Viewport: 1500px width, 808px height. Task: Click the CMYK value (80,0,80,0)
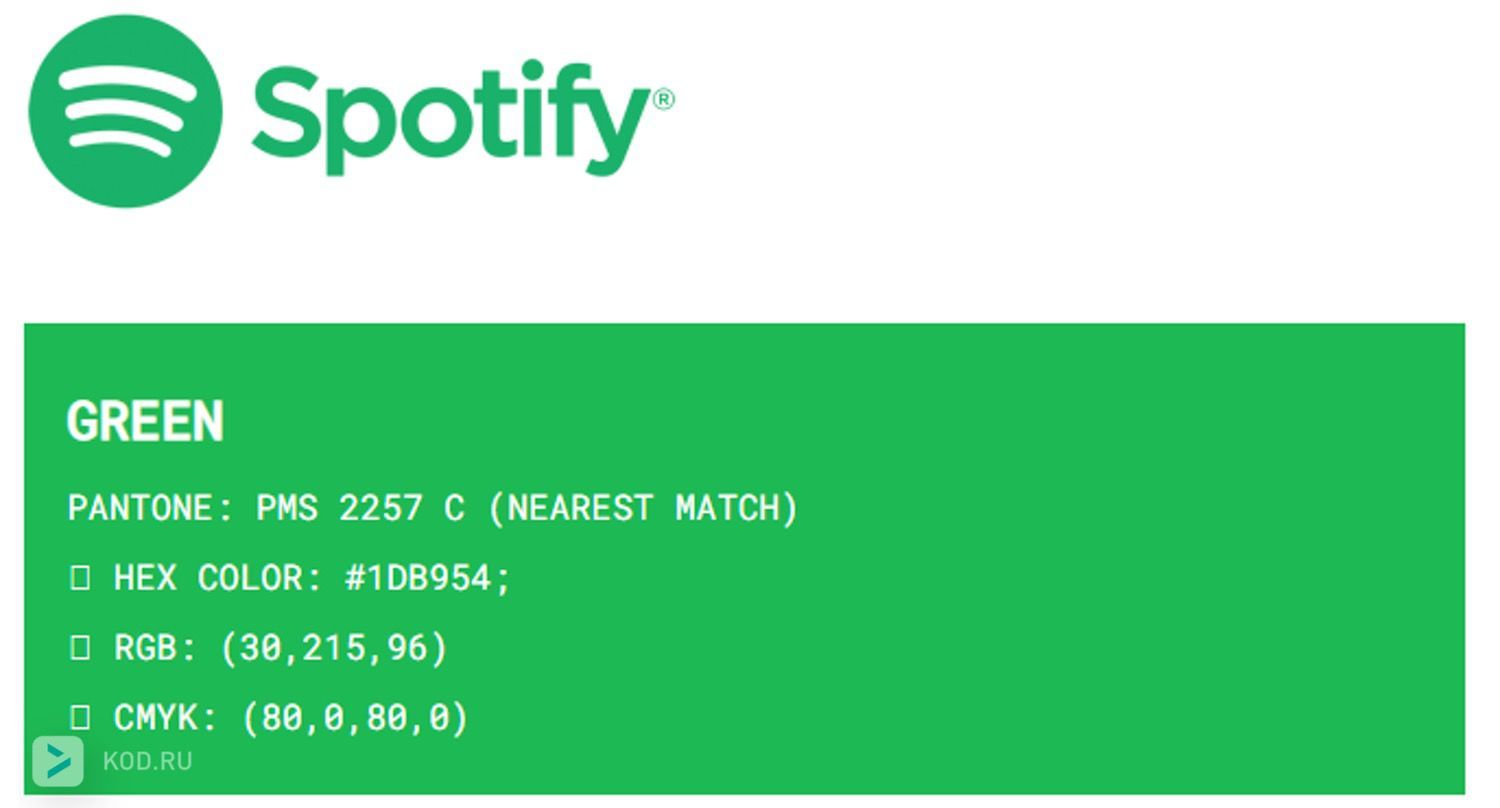pyautogui.click(x=355, y=718)
